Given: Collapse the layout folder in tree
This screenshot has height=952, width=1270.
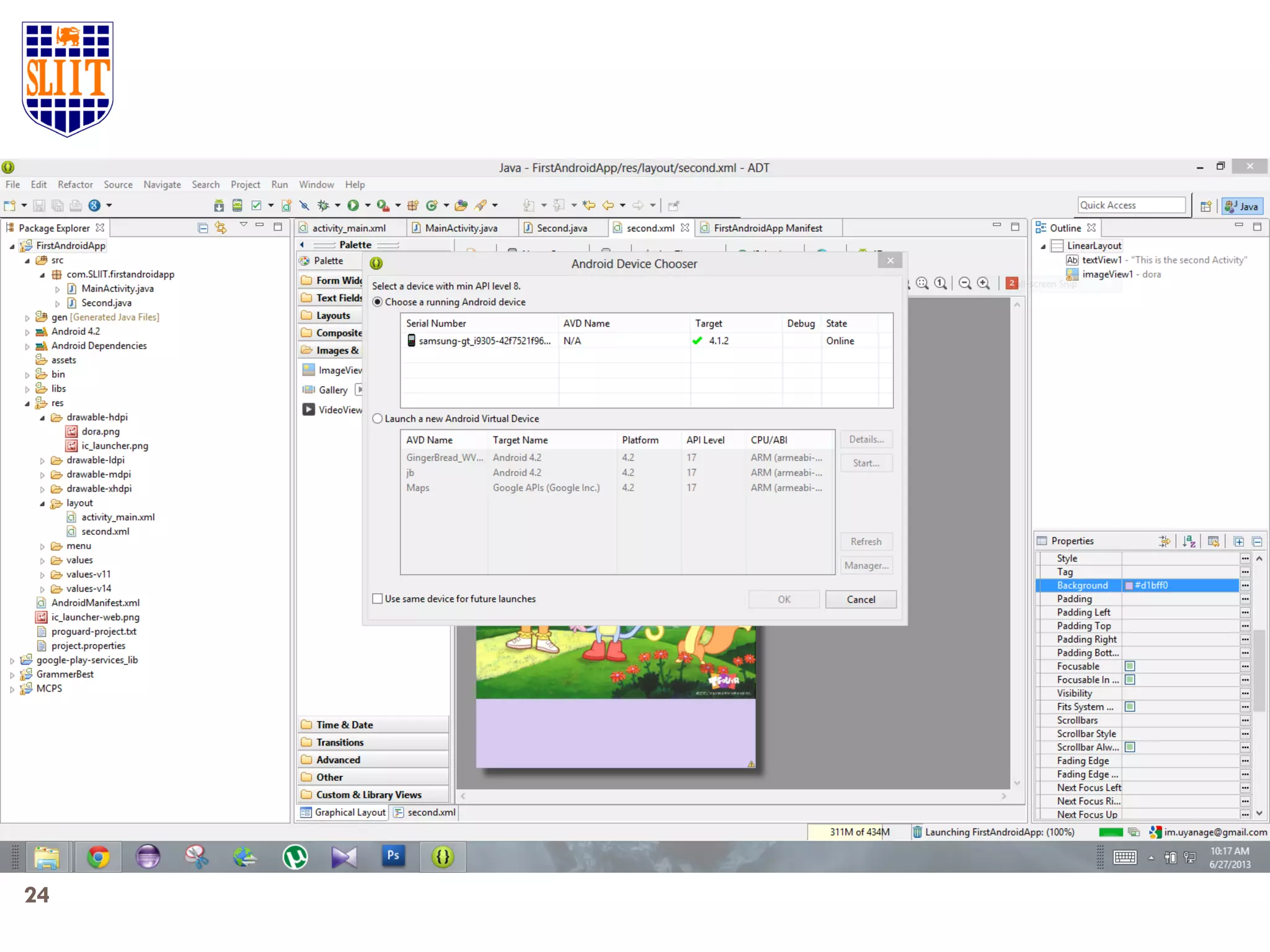Looking at the screenshot, I should [42, 503].
